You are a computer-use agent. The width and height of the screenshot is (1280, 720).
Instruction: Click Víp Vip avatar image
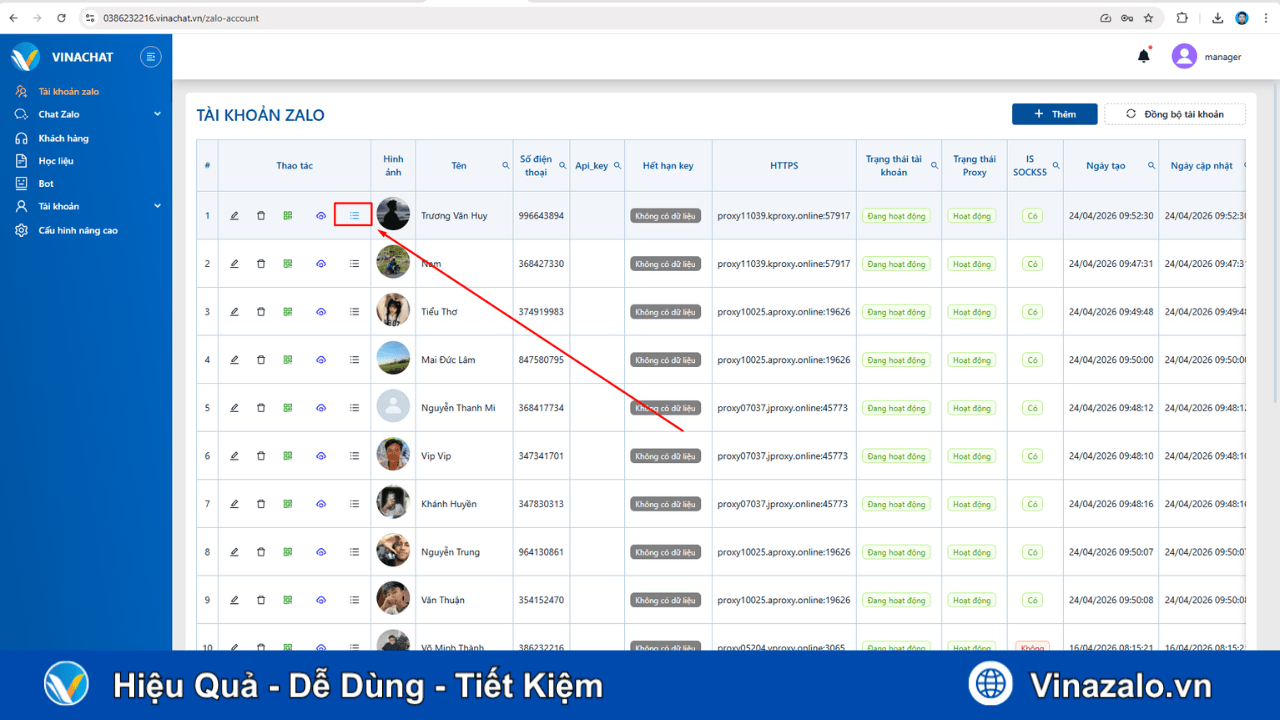(x=393, y=454)
